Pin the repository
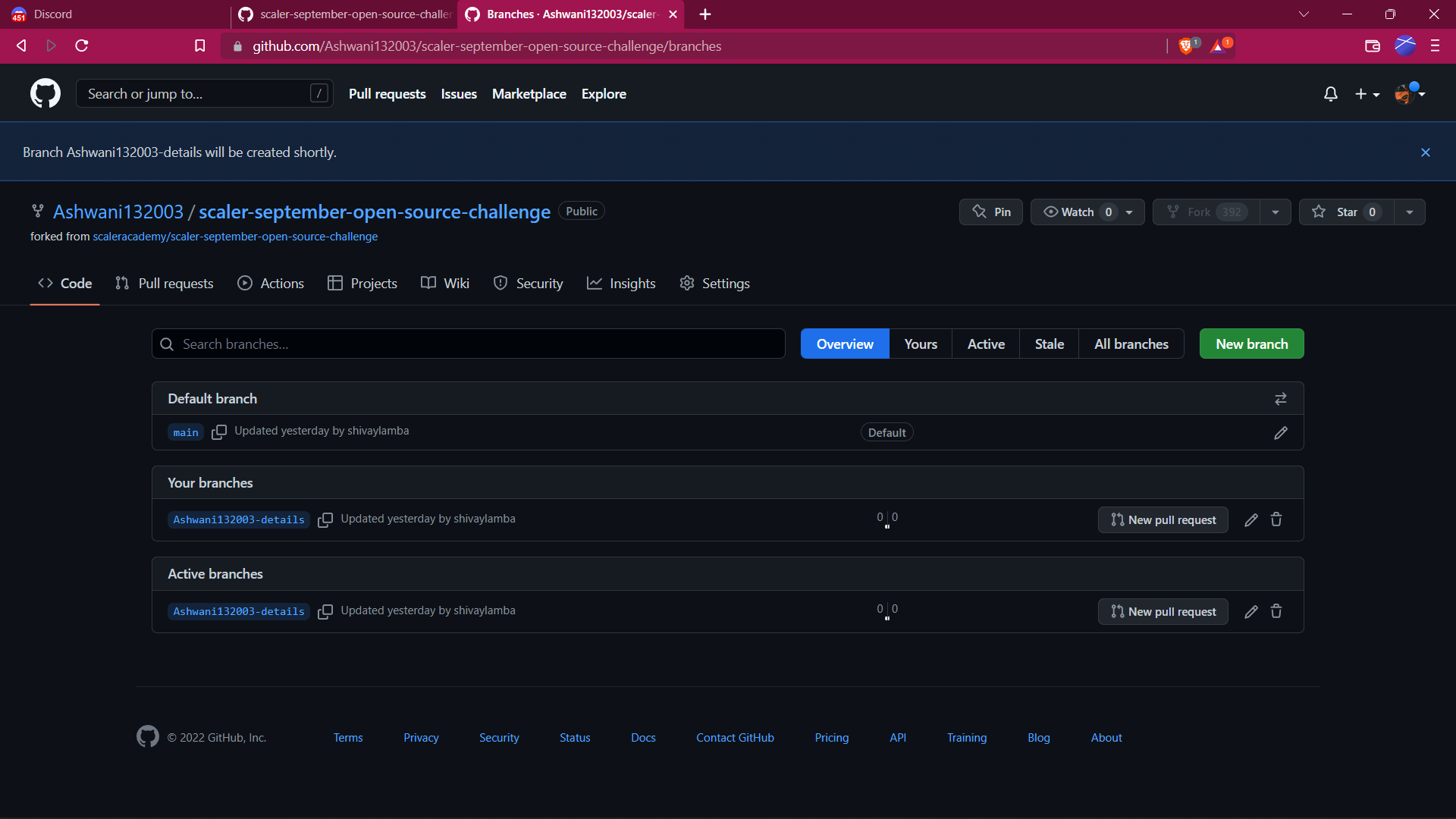Image resolution: width=1456 pixels, height=819 pixels. click(990, 212)
